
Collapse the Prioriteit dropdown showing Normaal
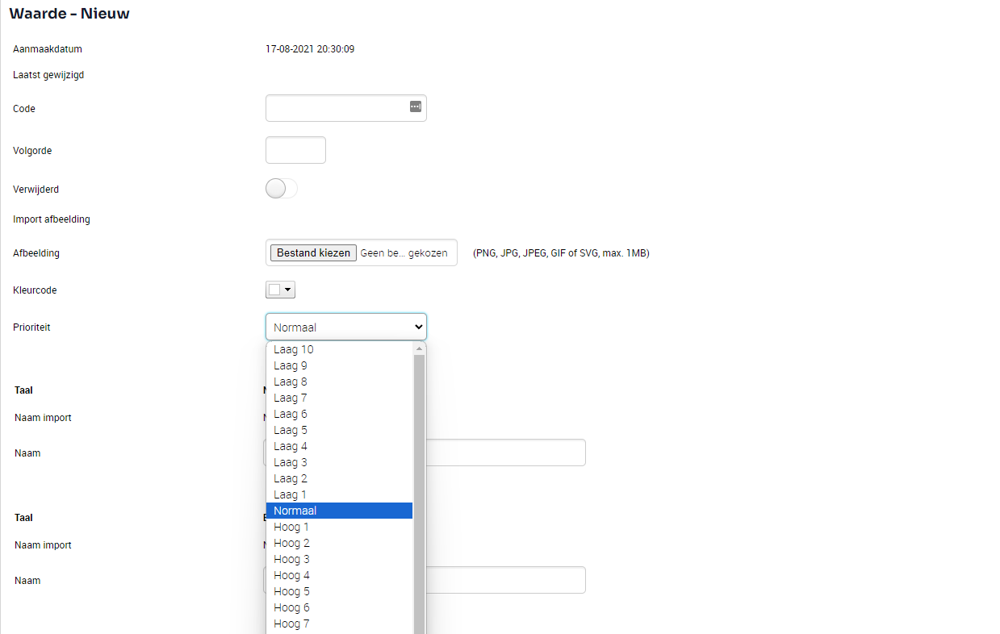coord(346,327)
